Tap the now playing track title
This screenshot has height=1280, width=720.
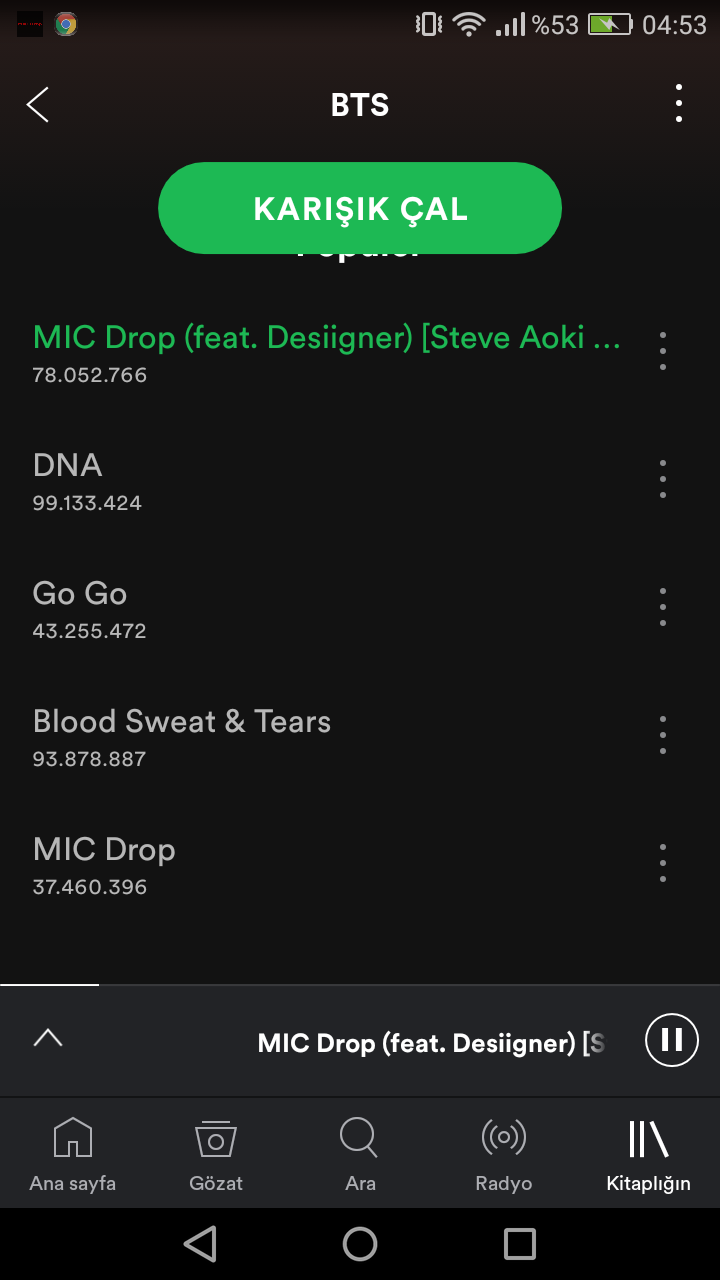pos(430,1043)
